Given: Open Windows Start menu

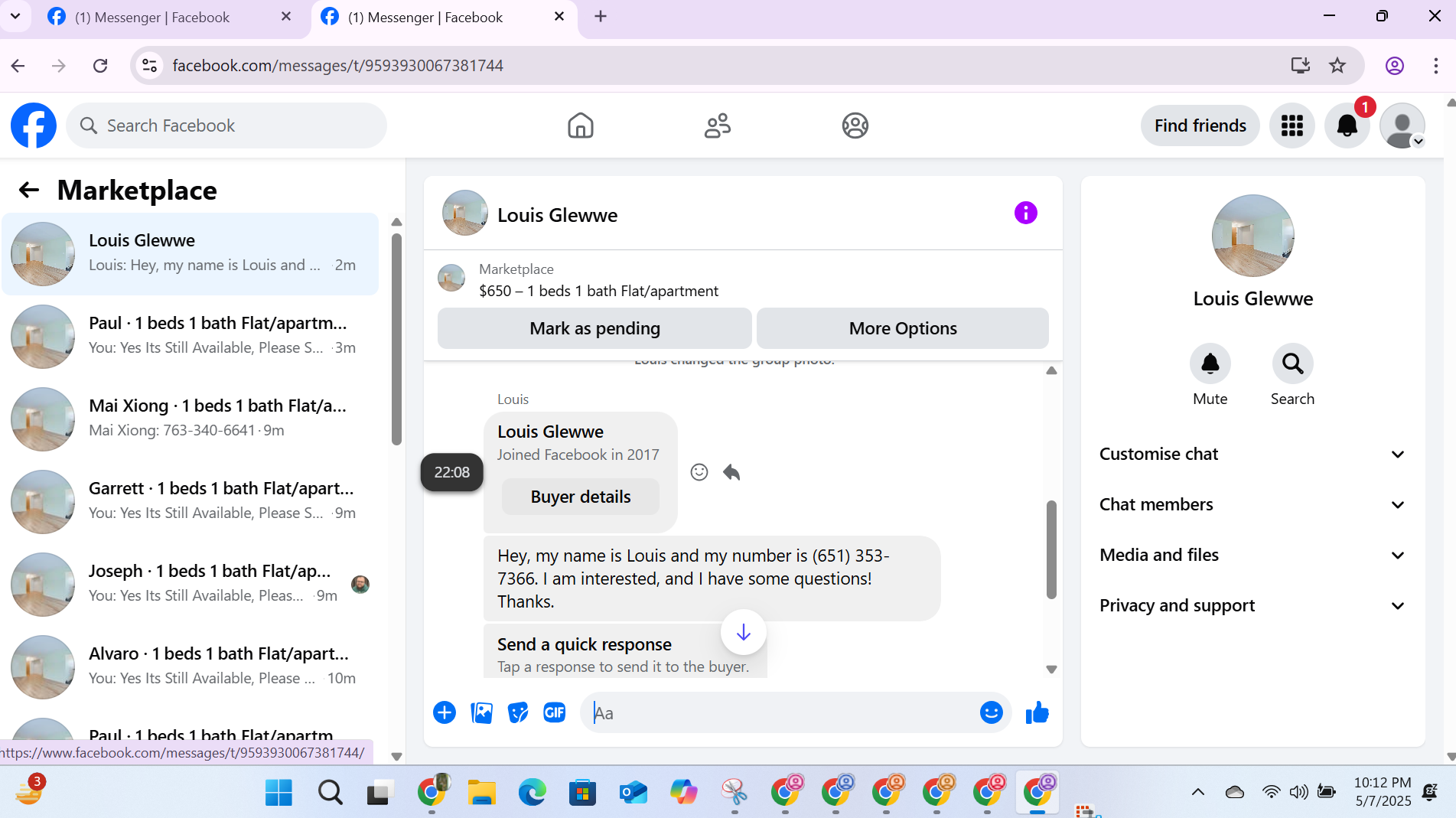Looking at the screenshot, I should coord(278,793).
